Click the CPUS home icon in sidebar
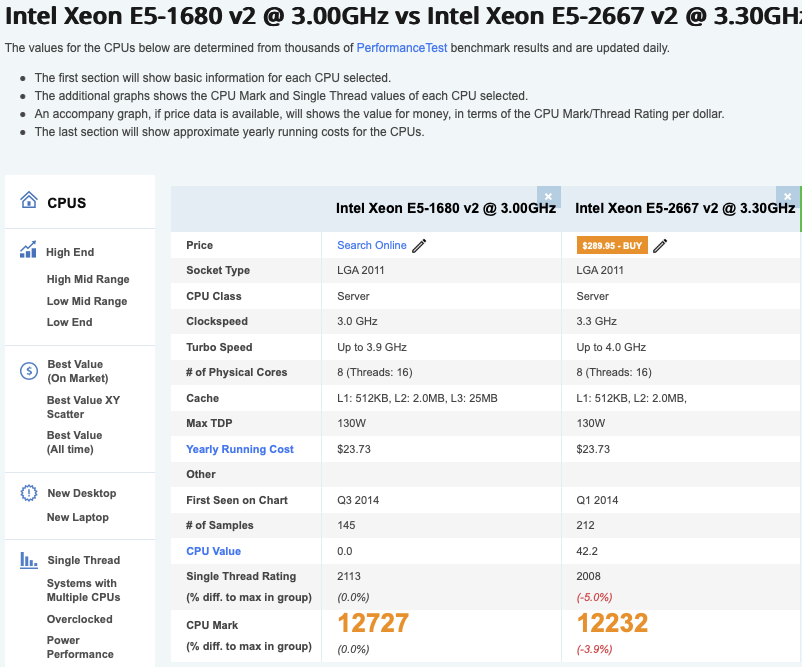The height and width of the screenshot is (667, 802). tap(29, 201)
